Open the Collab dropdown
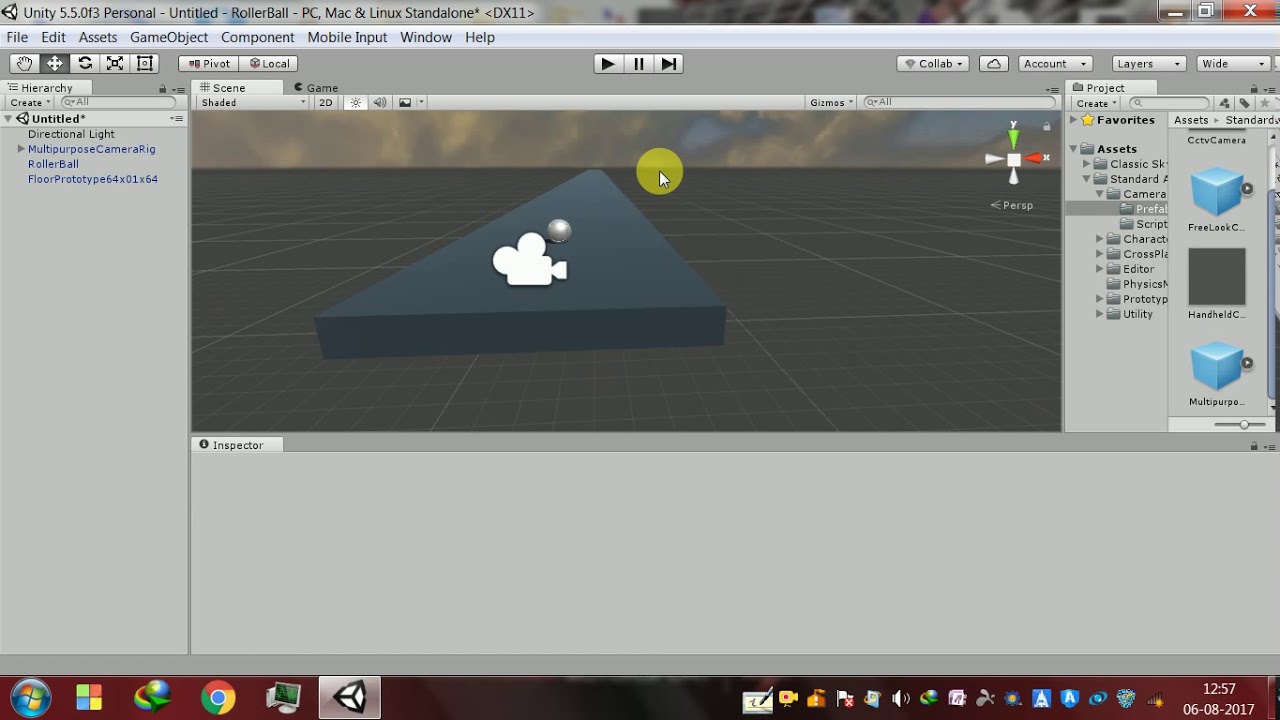Viewport: 1280px width, 720px height. click(933, 63)
